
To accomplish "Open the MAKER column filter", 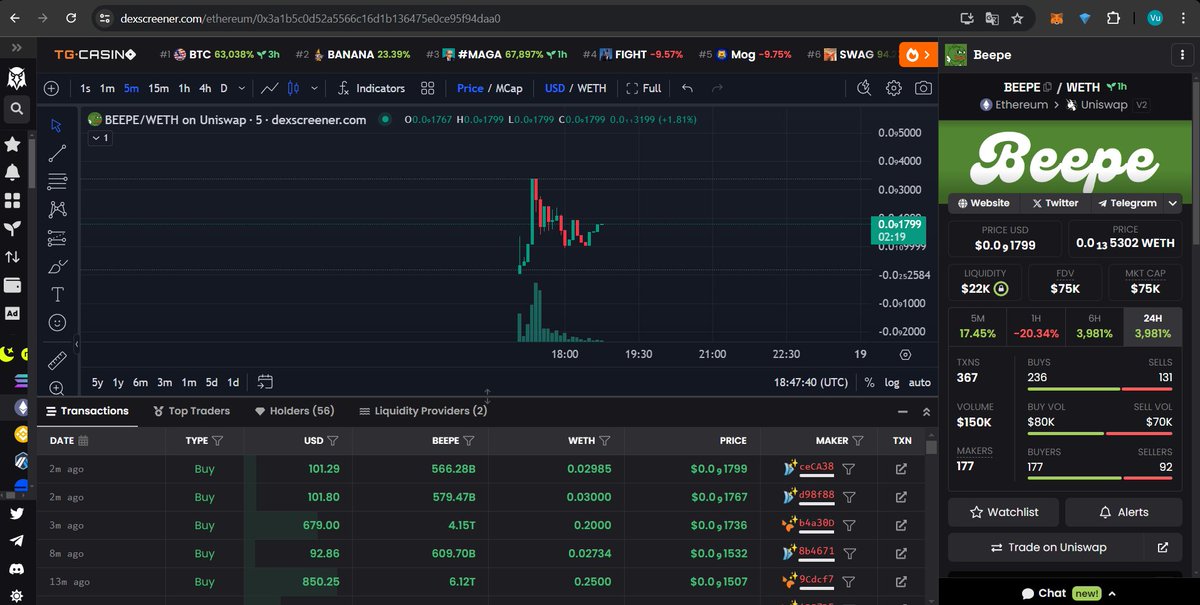I will pos(858,440).
